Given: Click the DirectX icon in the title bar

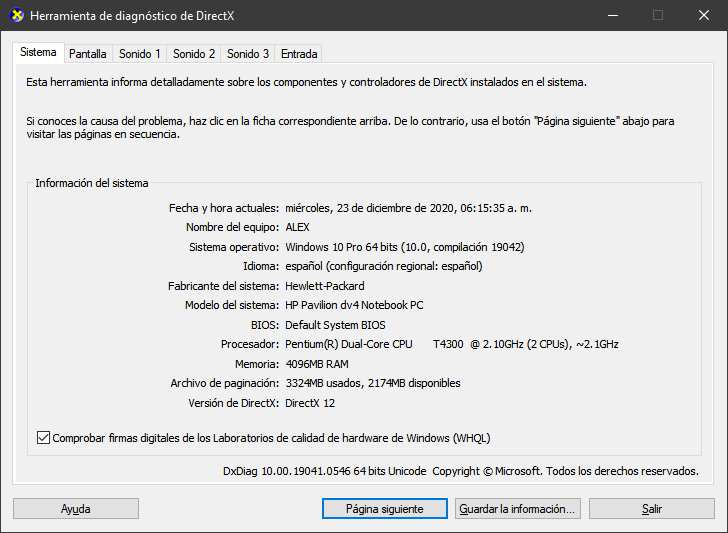Looking at the screenshot, I should pyautogui.click(x=15, y=15).
